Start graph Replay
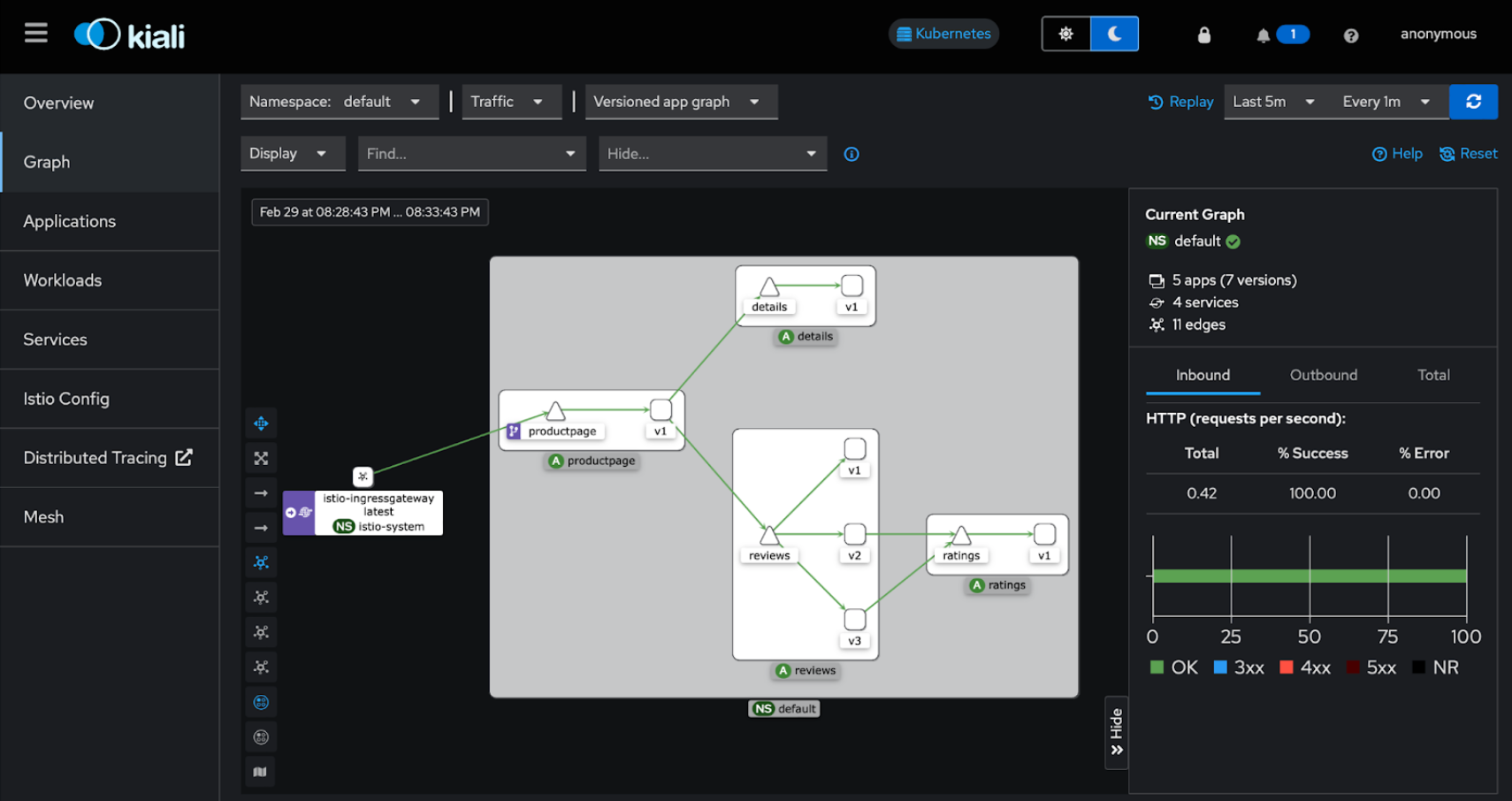Image resolution: width=1512 pixels, height=801 pixels. [1180, 102]
